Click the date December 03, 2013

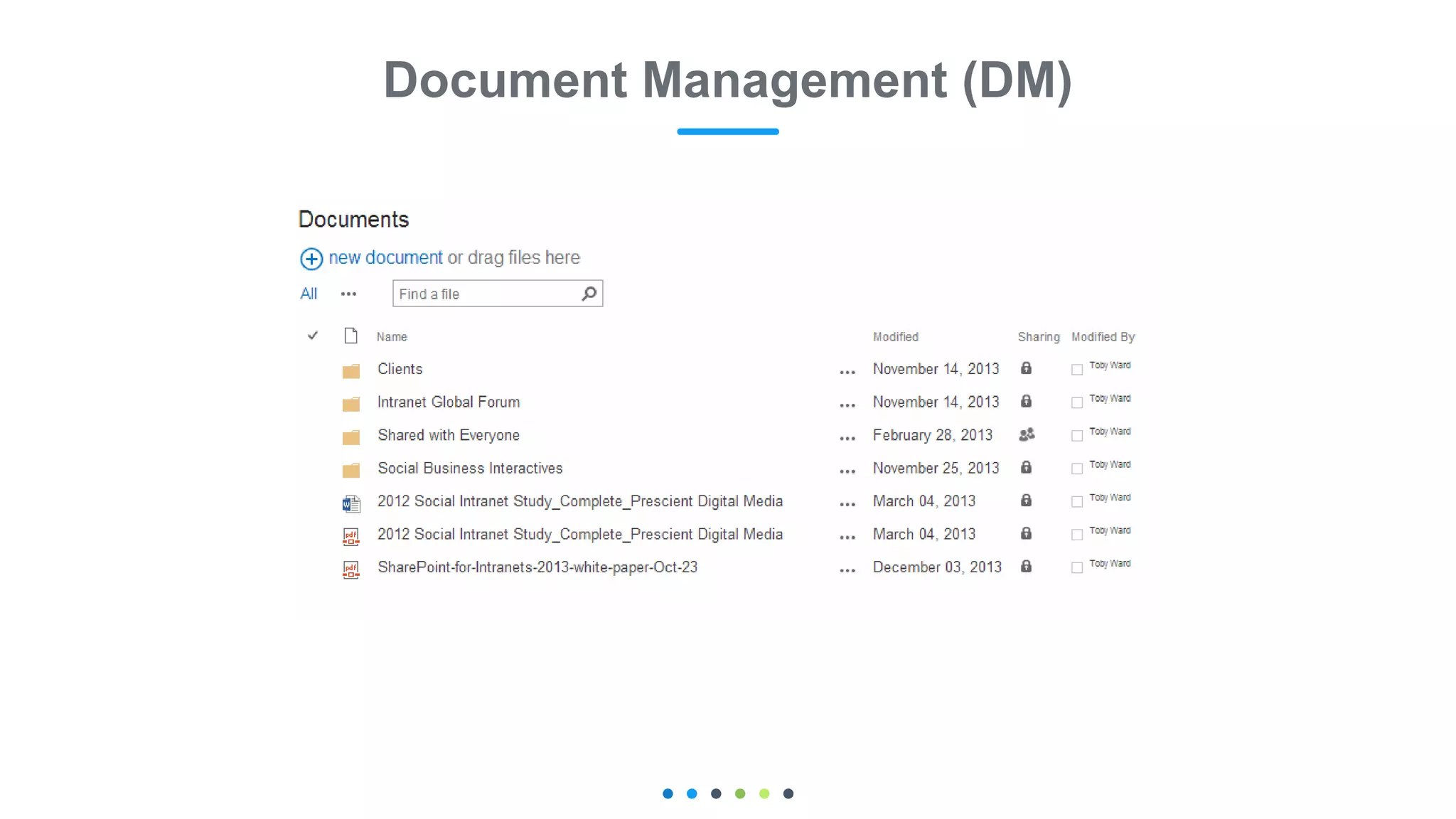pos(937,567)
